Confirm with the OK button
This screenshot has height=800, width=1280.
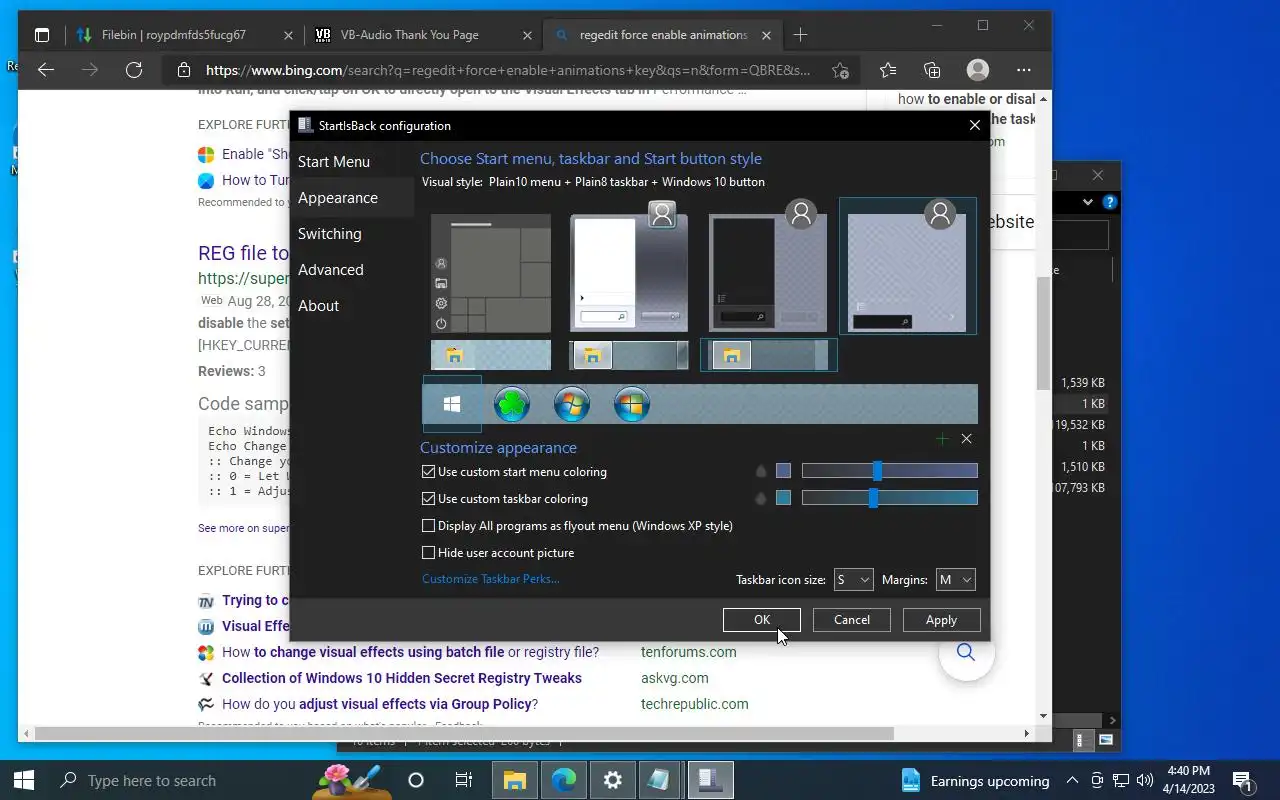click(x=762, y=620)
